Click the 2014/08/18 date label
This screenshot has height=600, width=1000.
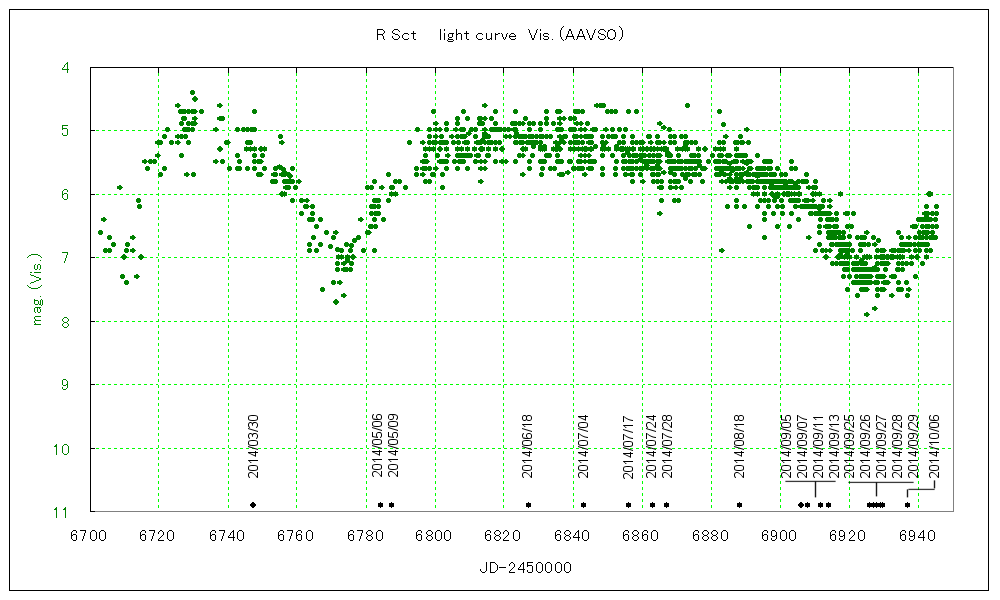[740, 445]
